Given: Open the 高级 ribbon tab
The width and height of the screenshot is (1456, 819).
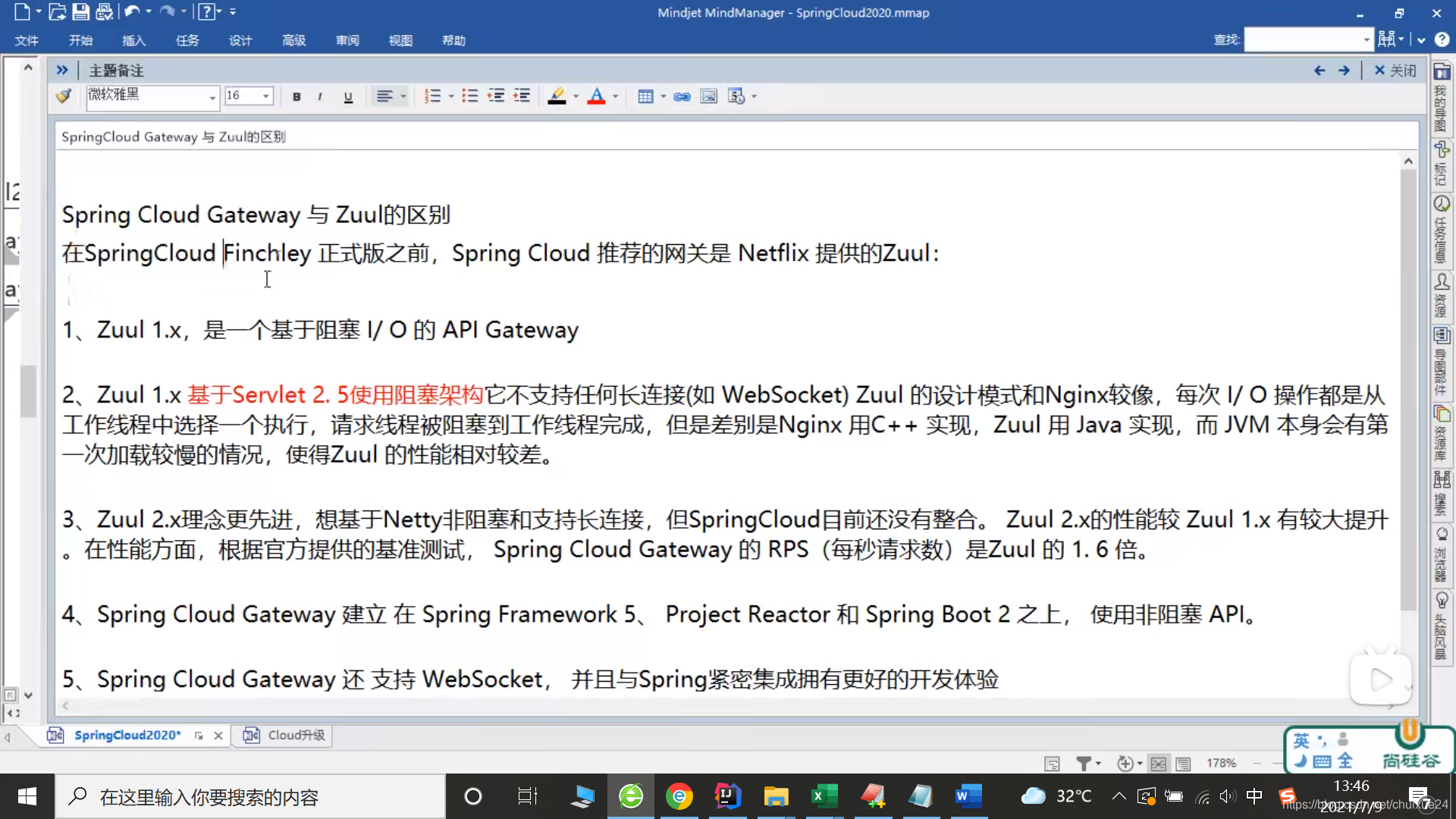Looking at the screenshot, I should 294,40.
